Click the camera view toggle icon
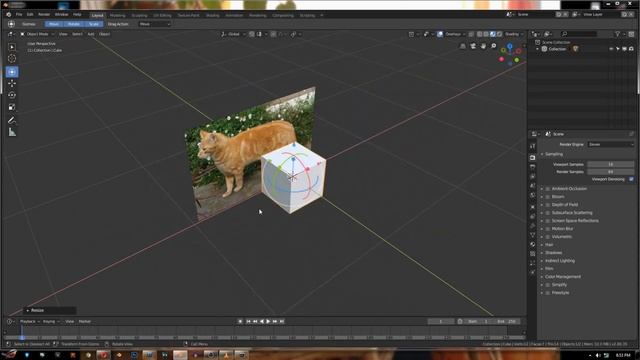Image resolution: width=640 pixels, height=360 pixels. (473, 46)
